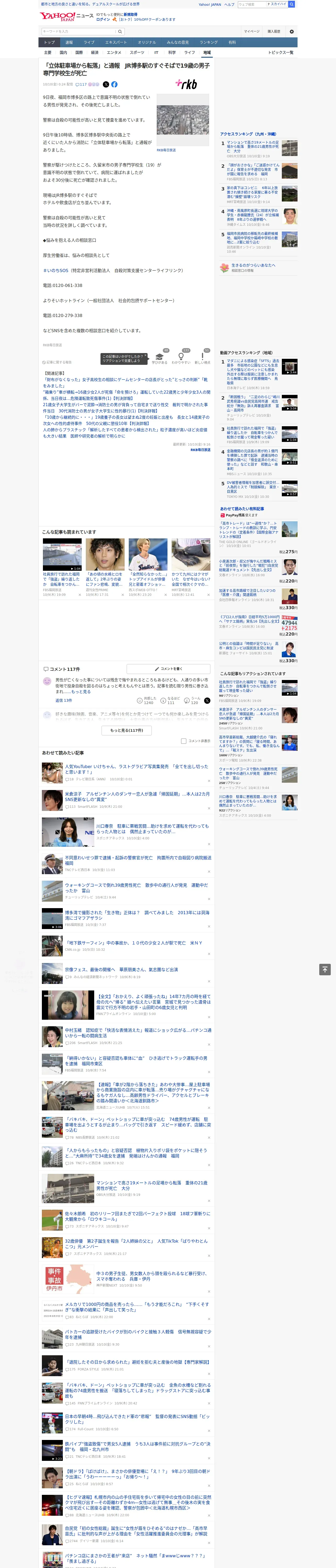Click the 記事に関する報告 icon link

57,362
